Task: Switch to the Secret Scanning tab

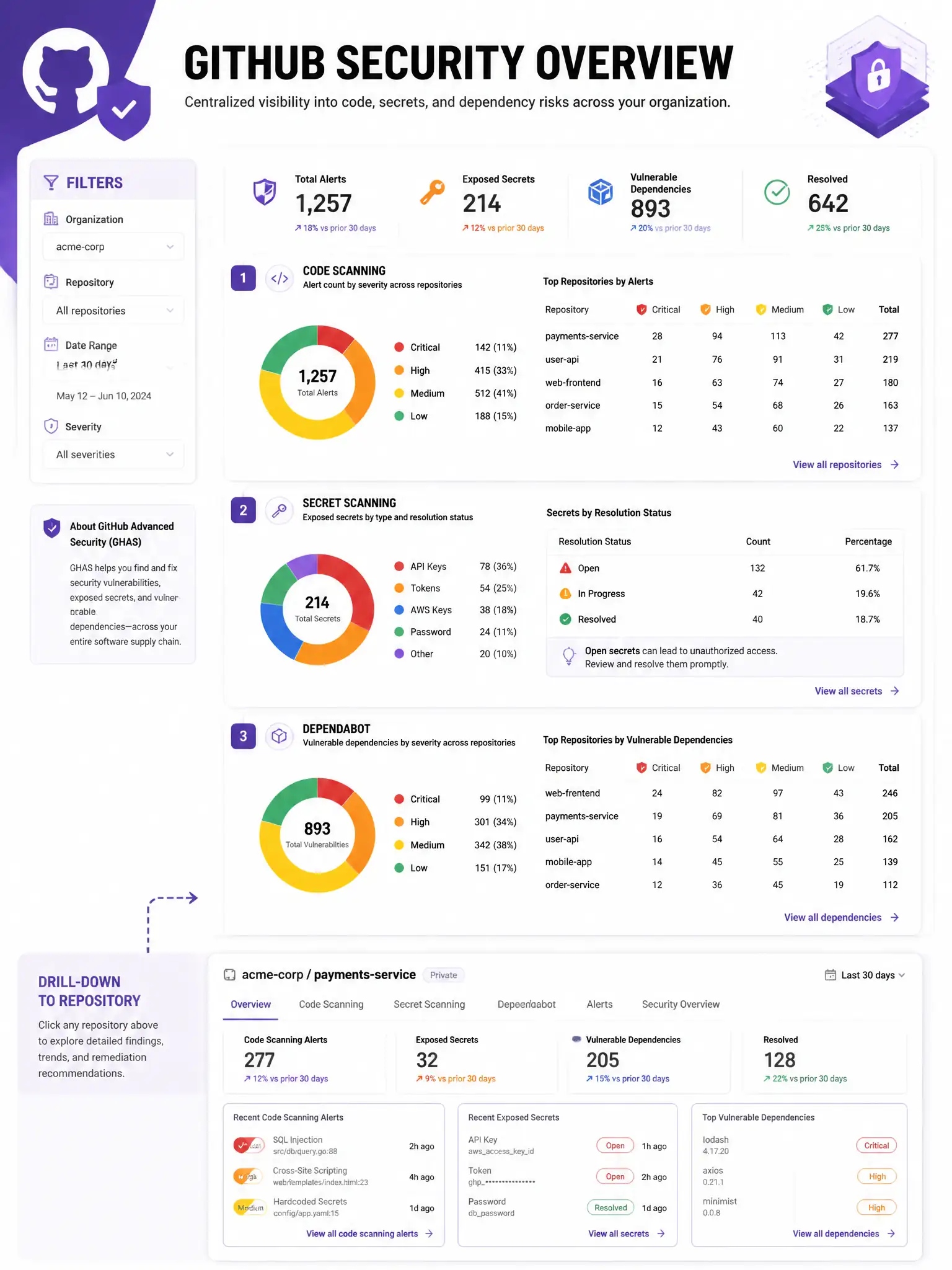Action: coord(429,1005)
